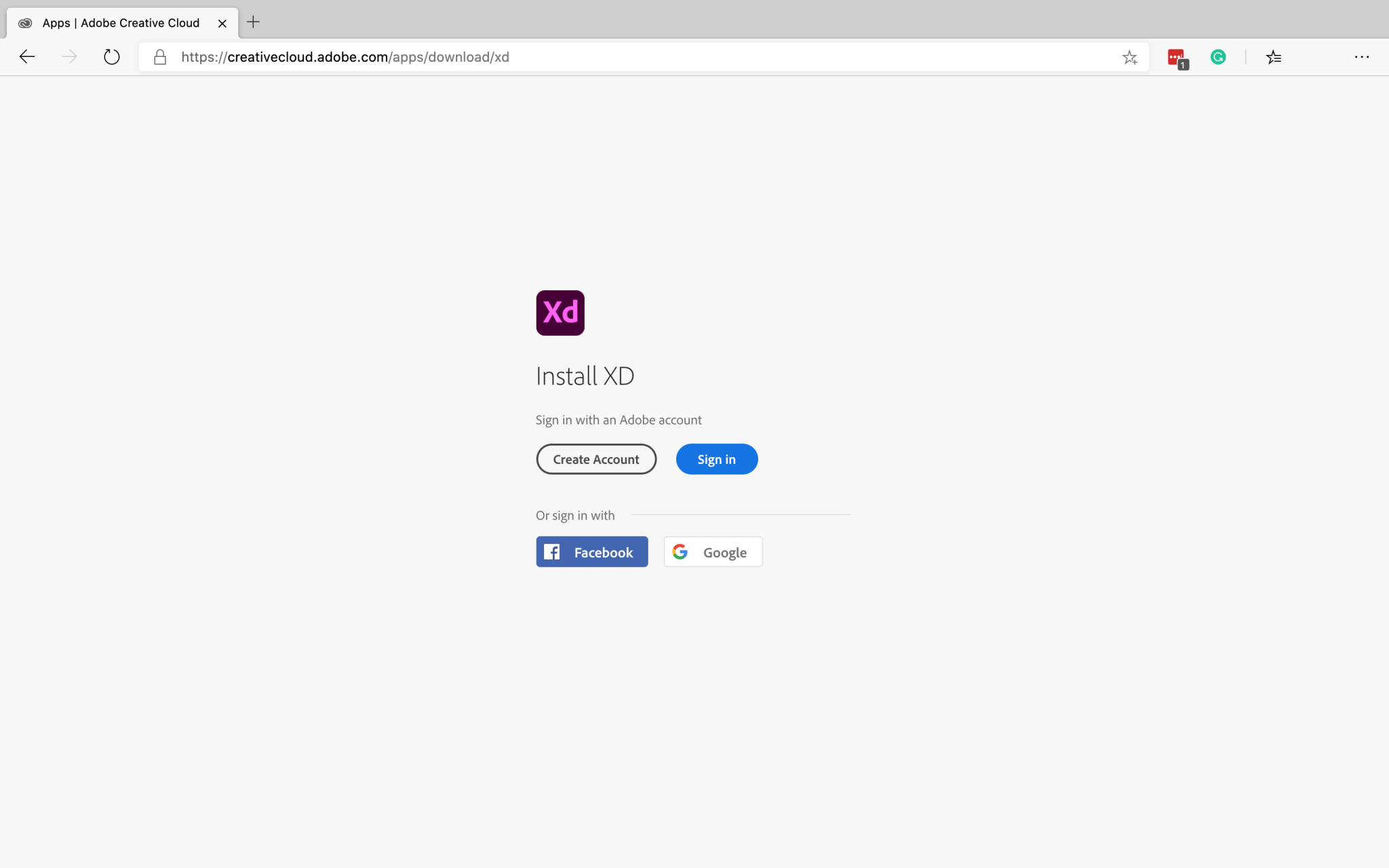Sign in with Facebook
Viewport: 1389px width, 868px height.
tap(591, 551)
